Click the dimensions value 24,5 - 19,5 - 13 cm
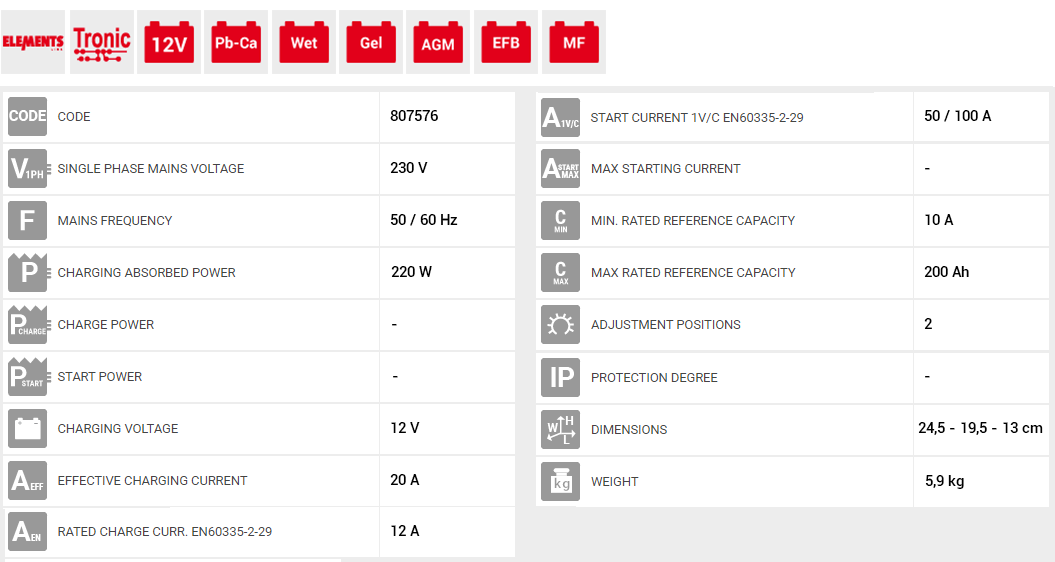Screen dimensions: 1055x562 coord(980,428)
